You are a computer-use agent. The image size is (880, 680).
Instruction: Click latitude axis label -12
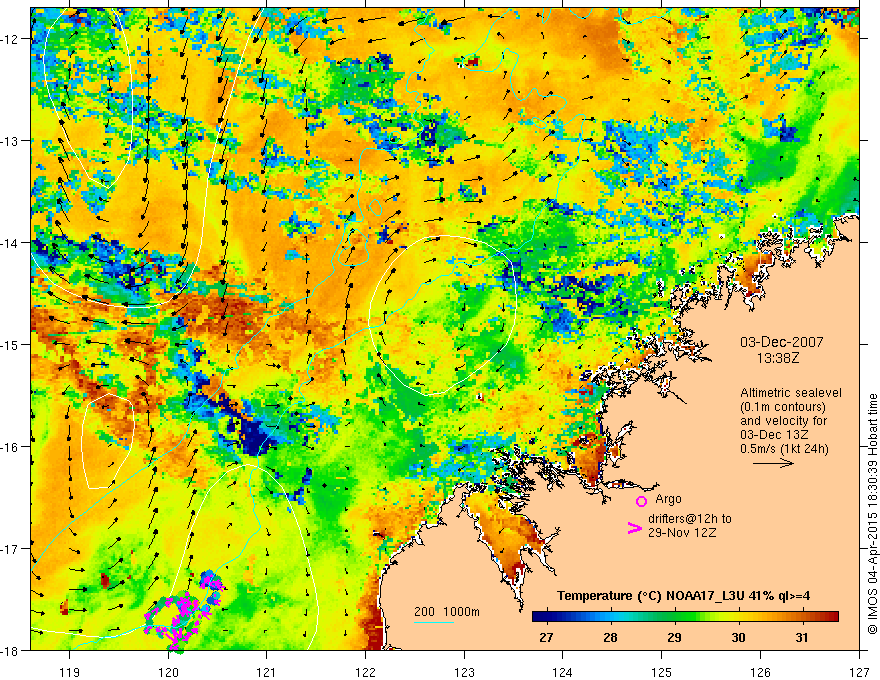coord(10,39)
